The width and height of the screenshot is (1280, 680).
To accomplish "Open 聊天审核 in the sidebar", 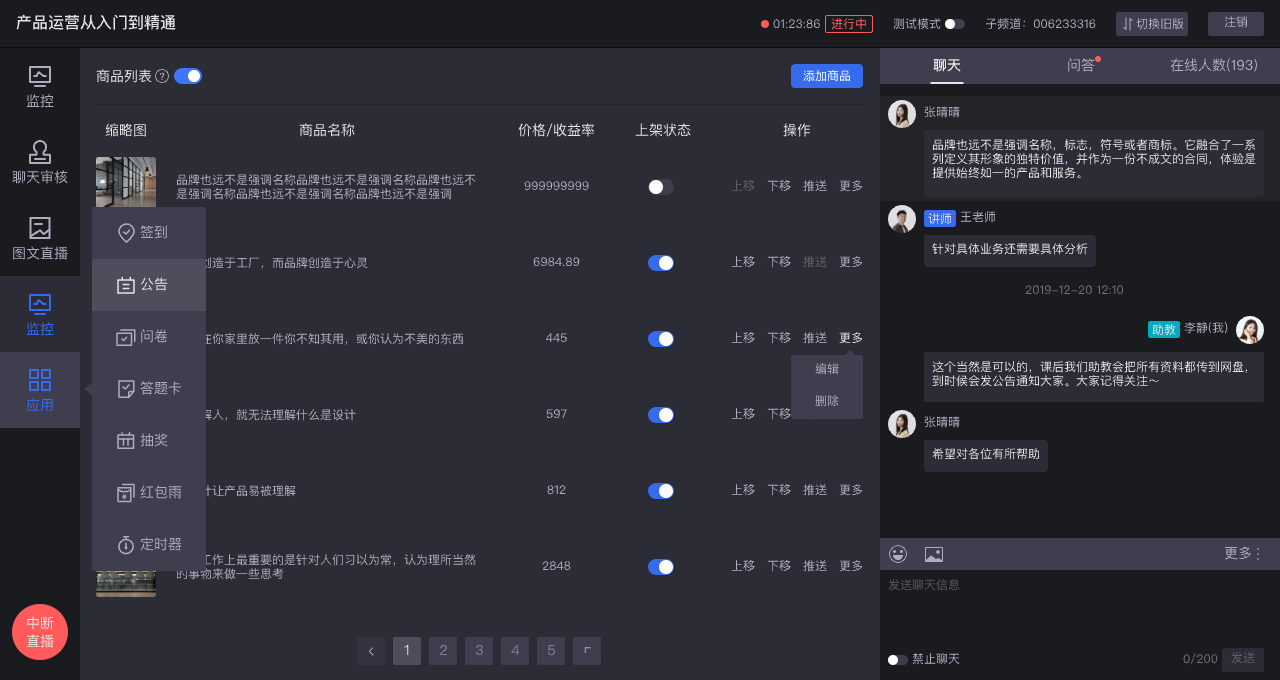I will [40, 163].
